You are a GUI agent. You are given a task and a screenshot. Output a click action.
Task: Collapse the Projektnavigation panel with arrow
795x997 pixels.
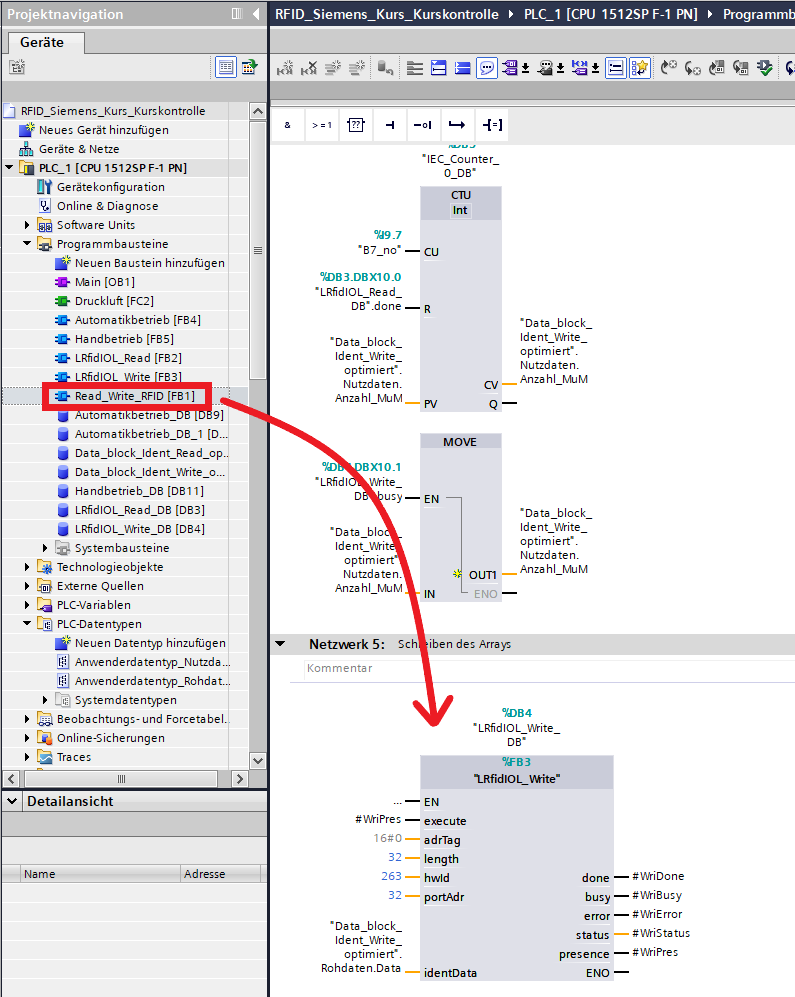(255, 14)
